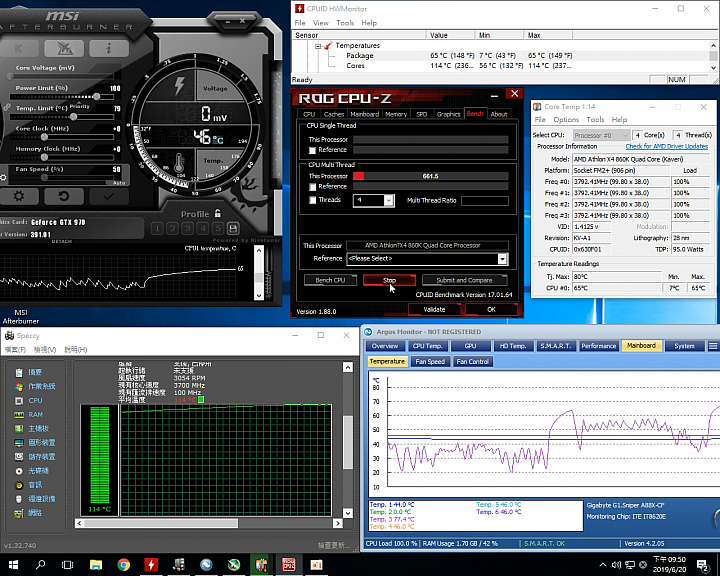Open Core Temp Options menu
This screenshot has width=720, height=576.
click(566, 119)
